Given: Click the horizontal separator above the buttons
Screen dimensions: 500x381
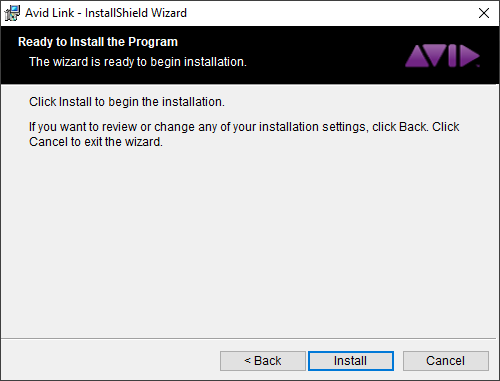Looking at the screenshot, I should pyautogui.click(x=248, y=339).
